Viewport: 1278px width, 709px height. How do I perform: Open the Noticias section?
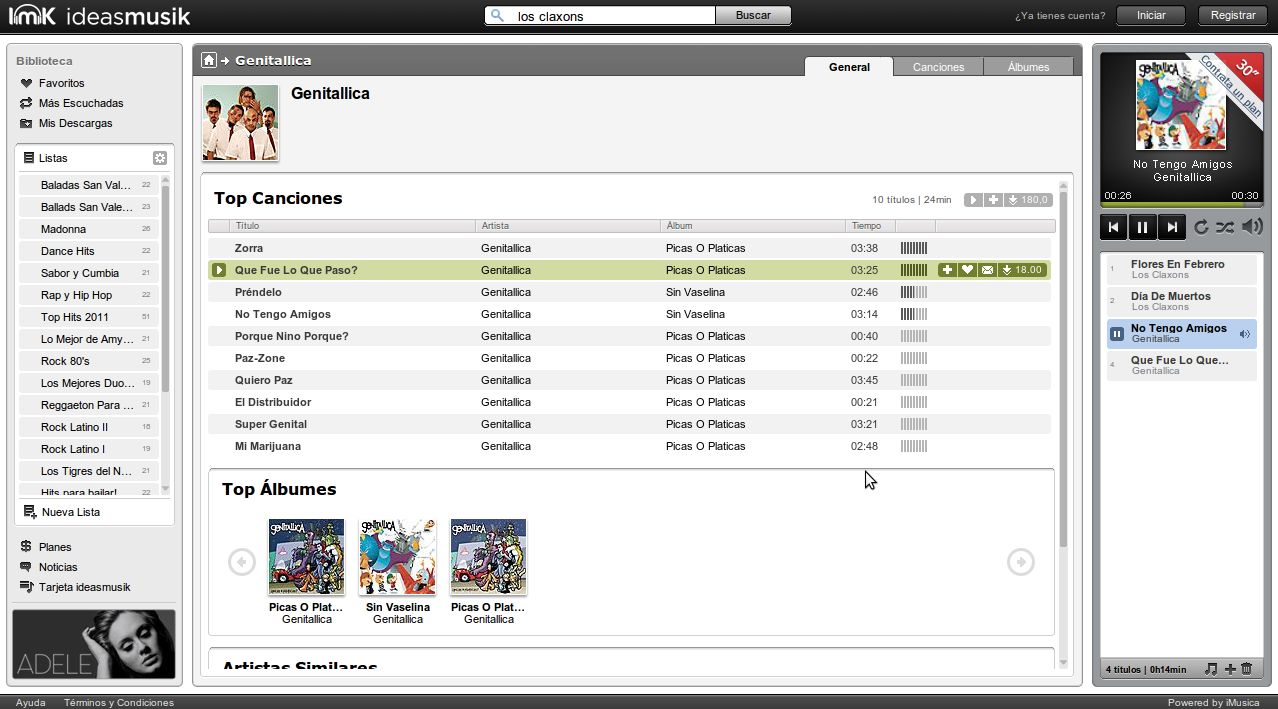point(49,567)
